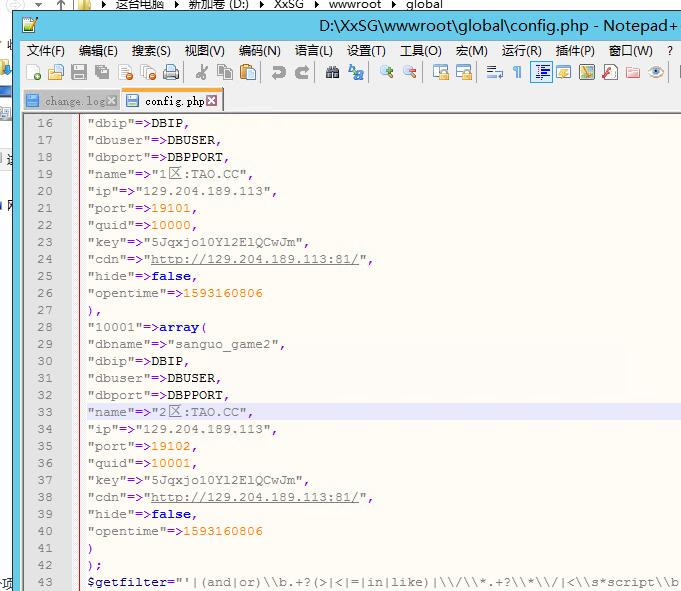Toggle Show All Characters pilcrow icon
Image resolution: width=681 pixels, height=591 pixels.
517,72
